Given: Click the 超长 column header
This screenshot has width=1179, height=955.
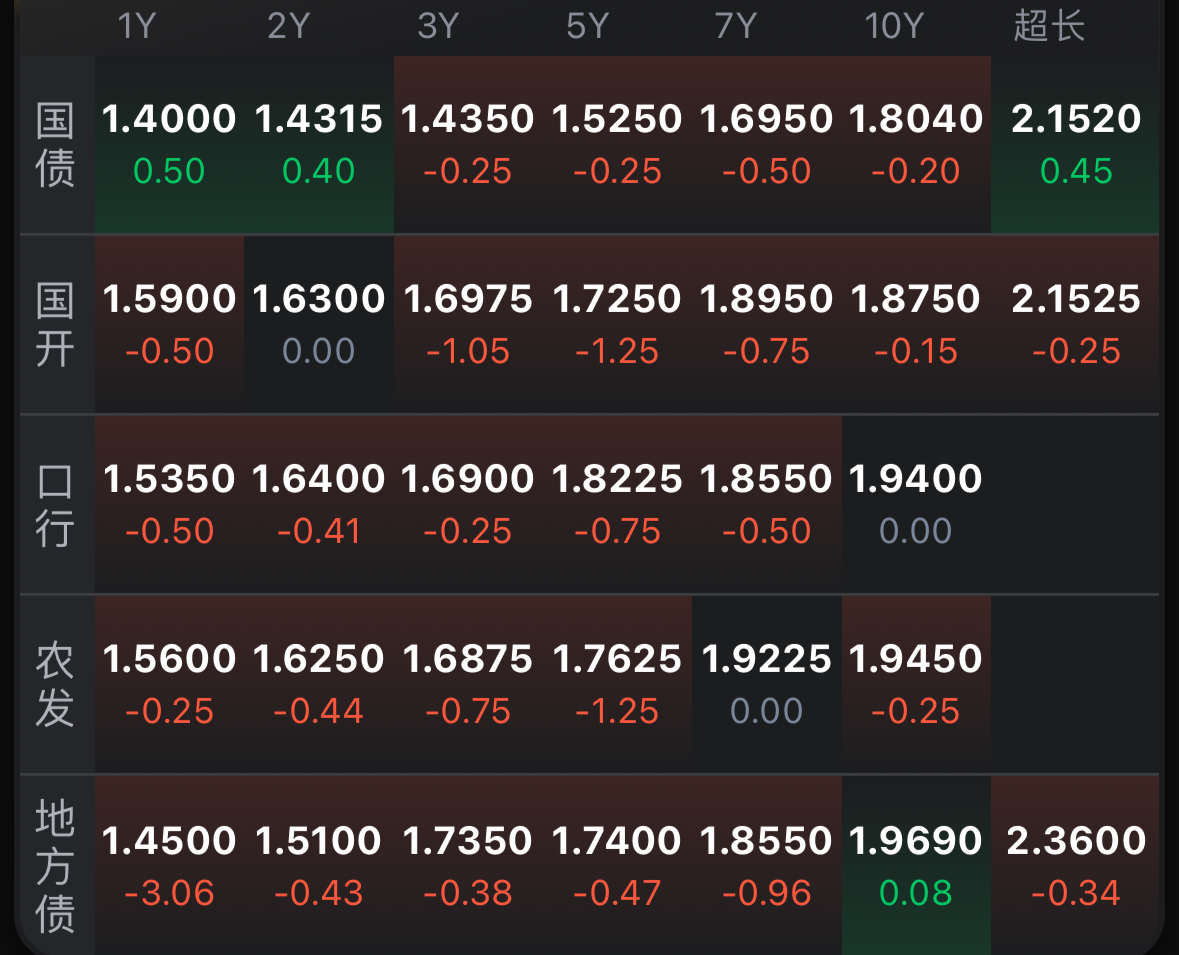Looking at the screenshot, I should click(x=1049, y=26).
